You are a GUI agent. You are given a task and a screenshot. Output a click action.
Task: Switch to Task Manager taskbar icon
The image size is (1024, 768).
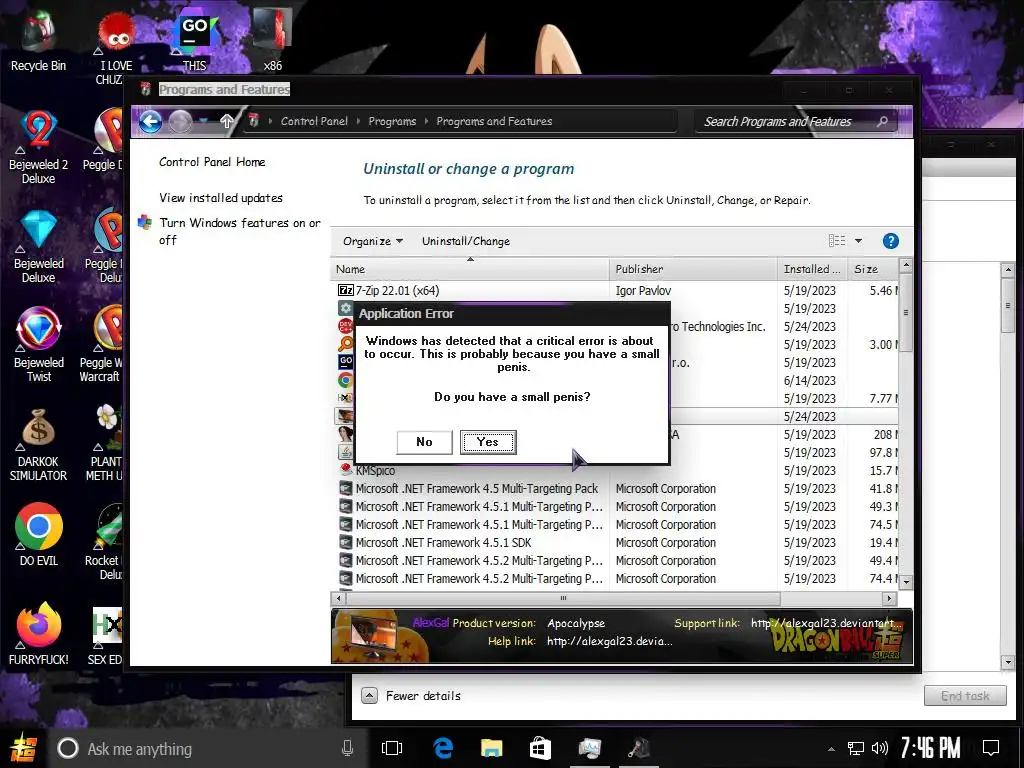(x=589, y=748)
